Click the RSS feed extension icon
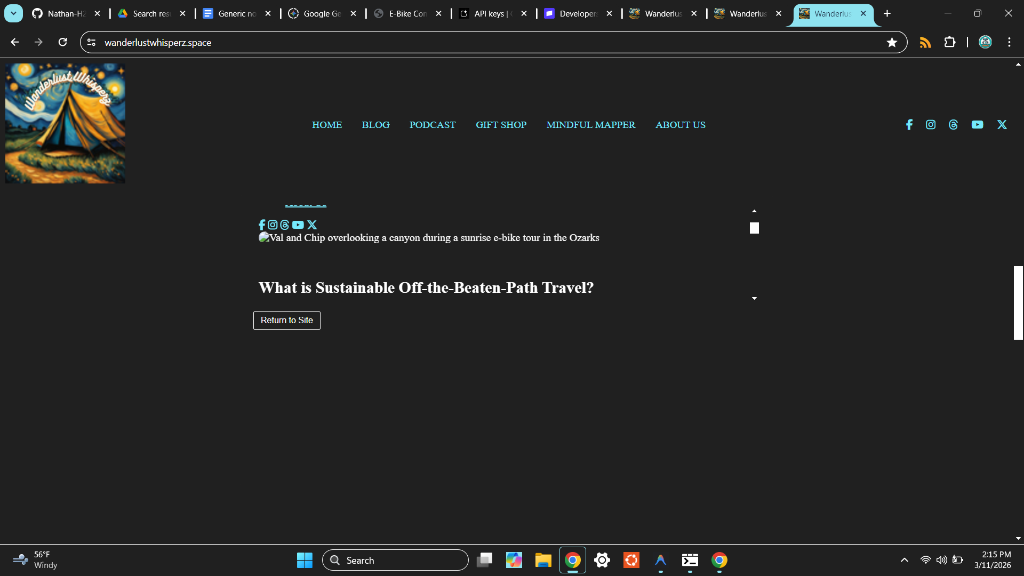This screenshot has width=1024, height=576. [x=925, y=43]
